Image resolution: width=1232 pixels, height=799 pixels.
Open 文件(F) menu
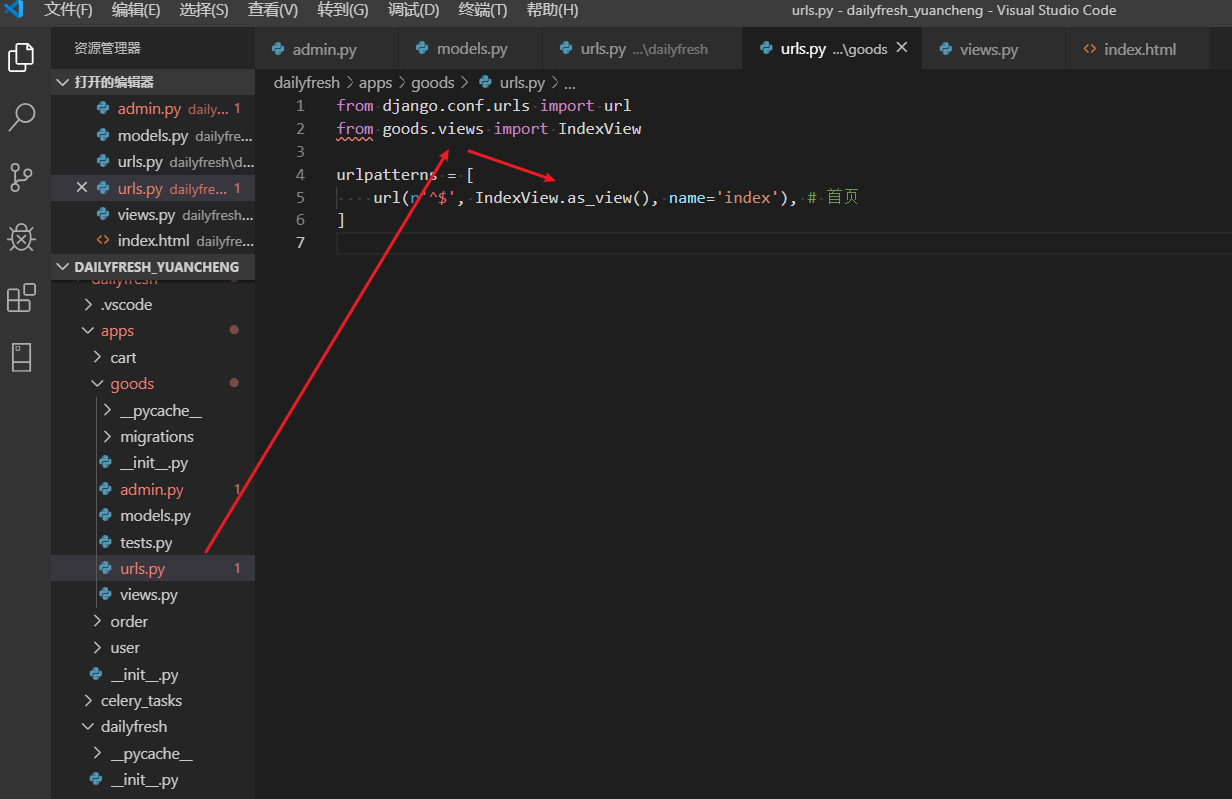[68, 10]
